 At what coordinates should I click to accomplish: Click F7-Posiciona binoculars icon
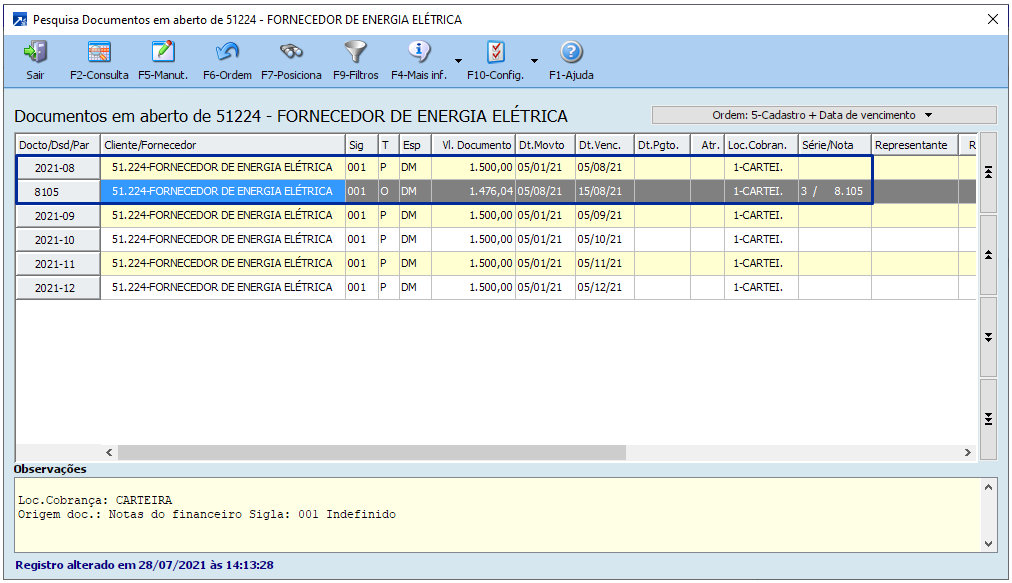tap(291, 52)
